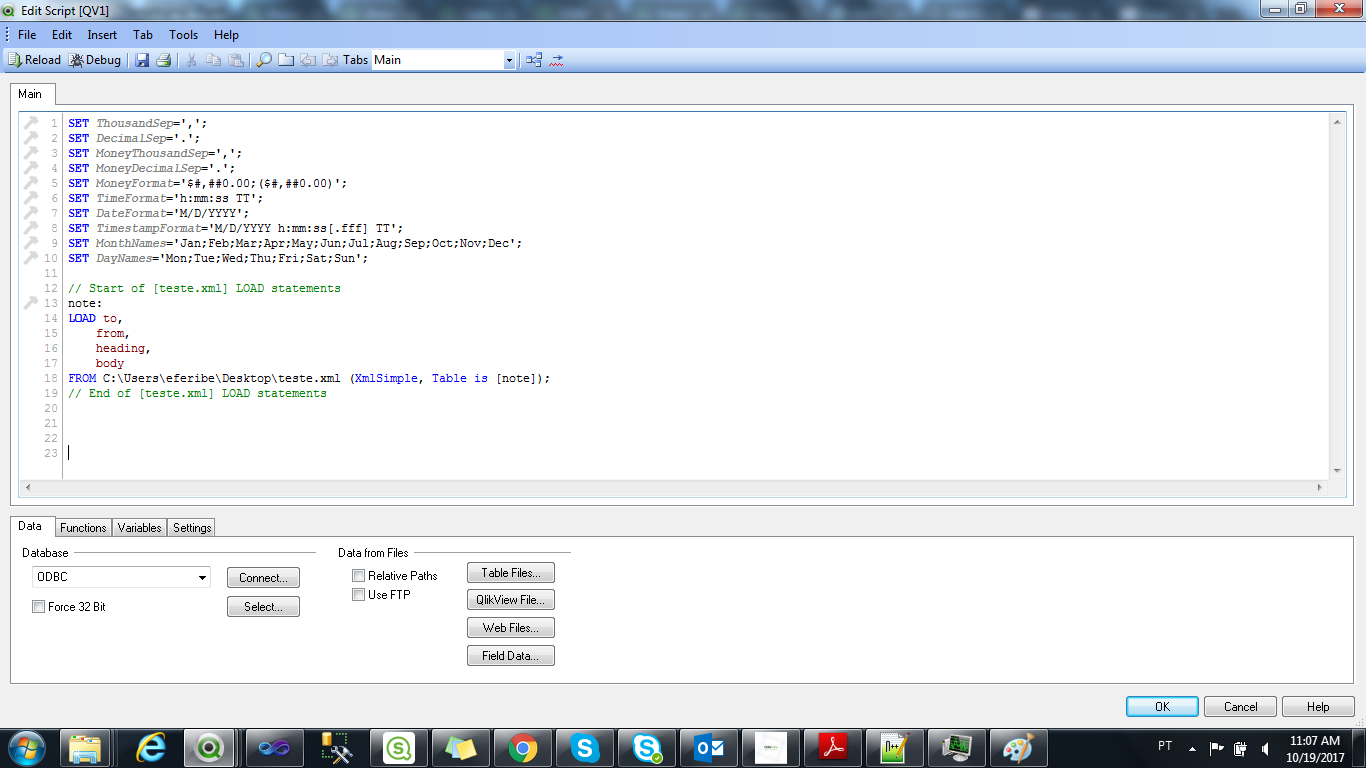Move script tab right icon
Image resolution: width=1366 pixels, height=768 pixels.
coord(328,60)
